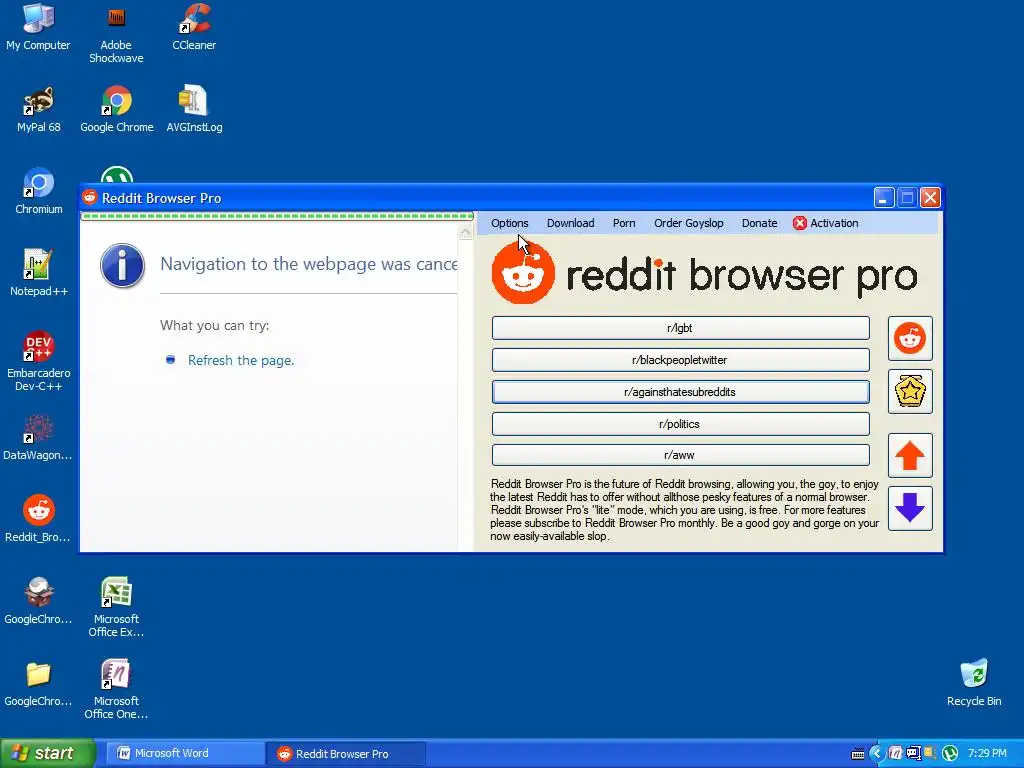Open the Order Goyslop menu
Viewport: 1024px width, 768px height.
point(688,223)
